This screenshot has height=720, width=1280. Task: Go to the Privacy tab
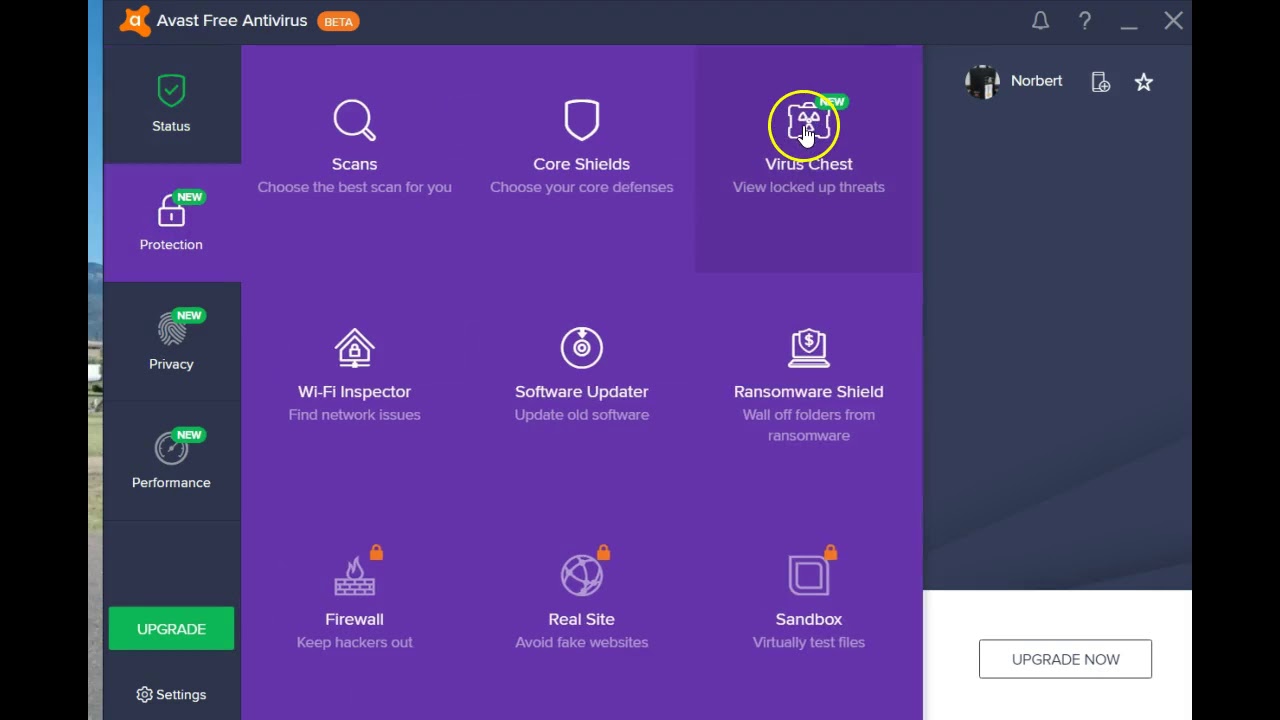click(171, 342)
